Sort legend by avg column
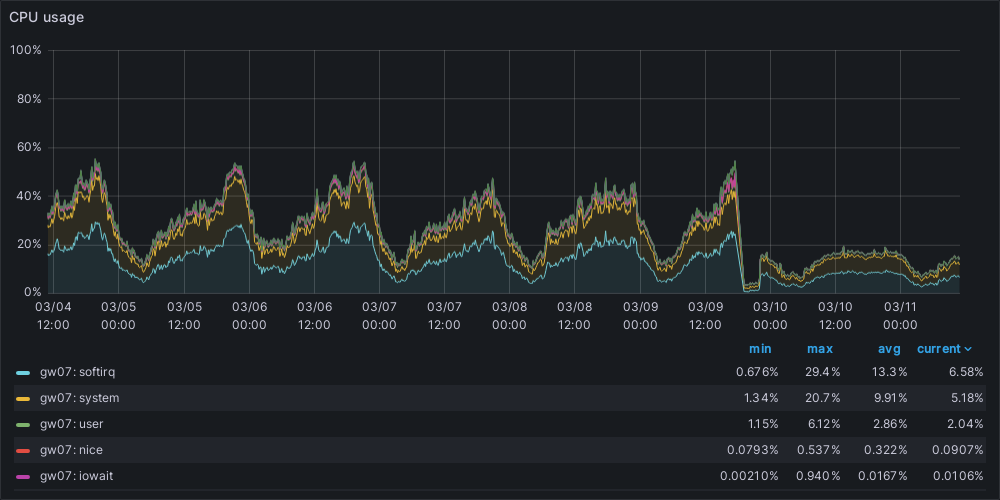Screen dimensions: 1000x500 (890, 349)
